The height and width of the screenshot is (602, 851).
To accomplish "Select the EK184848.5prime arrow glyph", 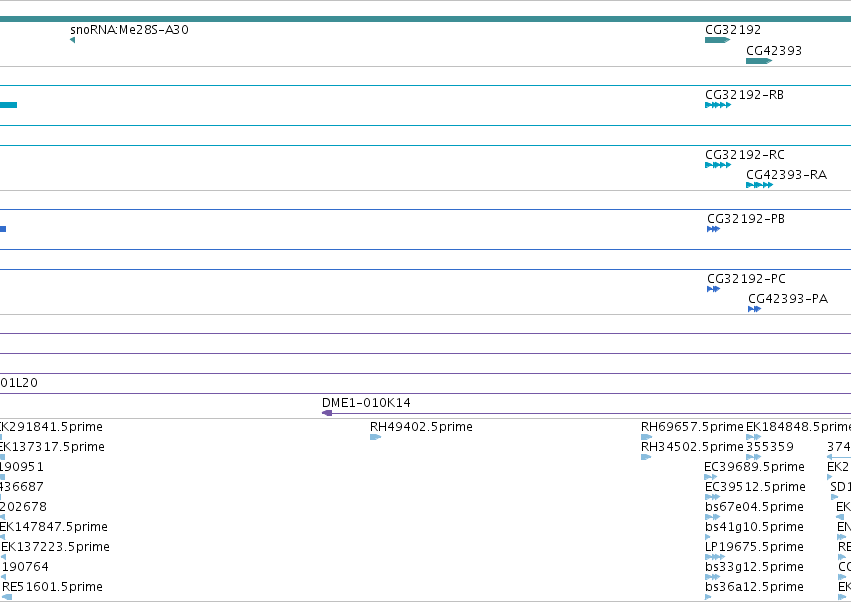I will 753,437.
